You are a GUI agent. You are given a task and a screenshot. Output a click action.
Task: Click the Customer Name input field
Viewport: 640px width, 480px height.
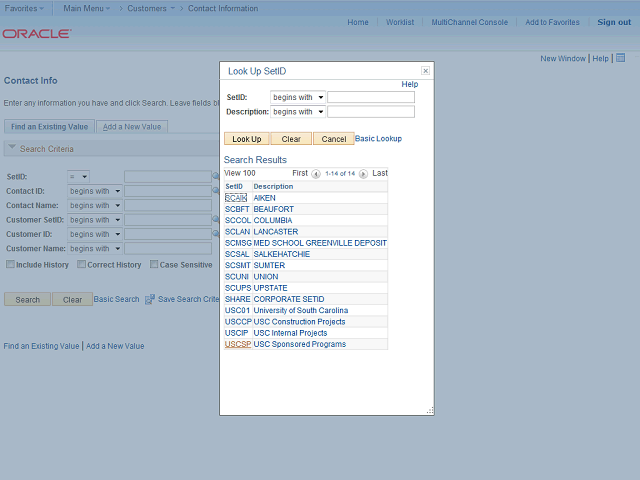pyautogui.click(x=168, y=249)
